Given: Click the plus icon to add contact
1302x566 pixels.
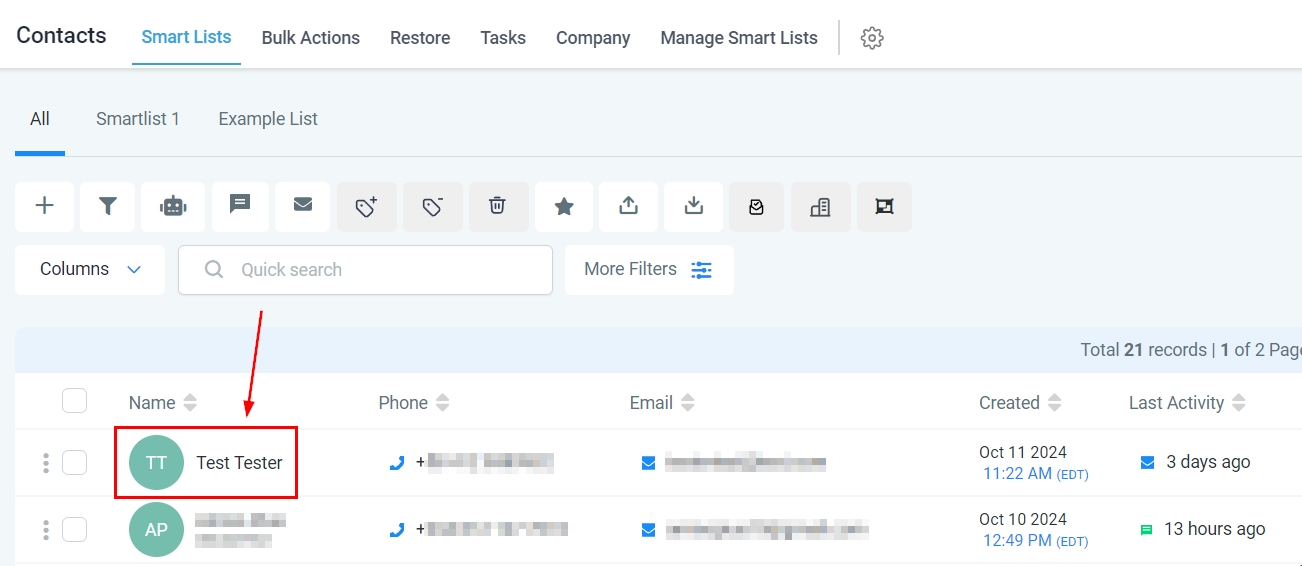Looking at the screenshot, I should pos(44,206).
